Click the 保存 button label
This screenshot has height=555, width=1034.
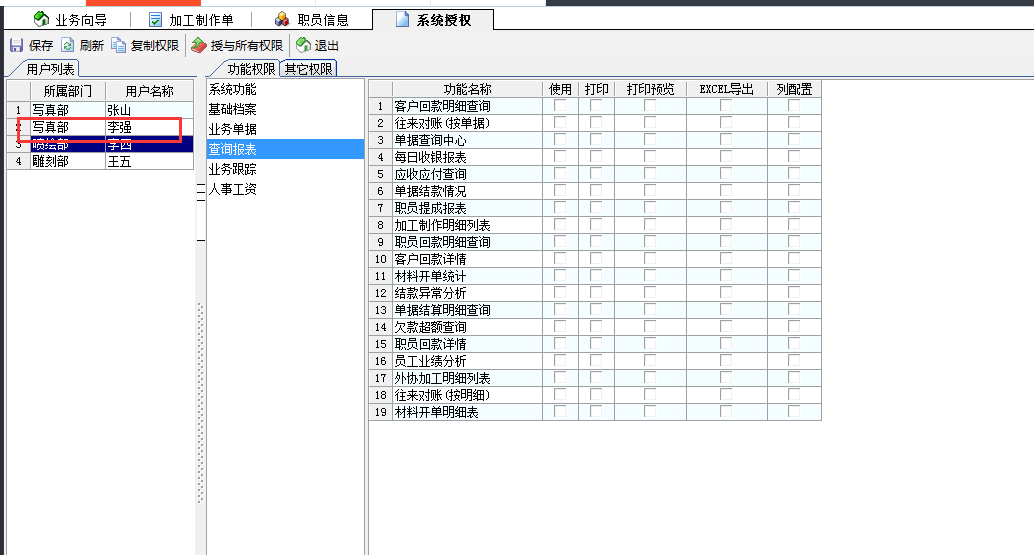tap(41, 45)
